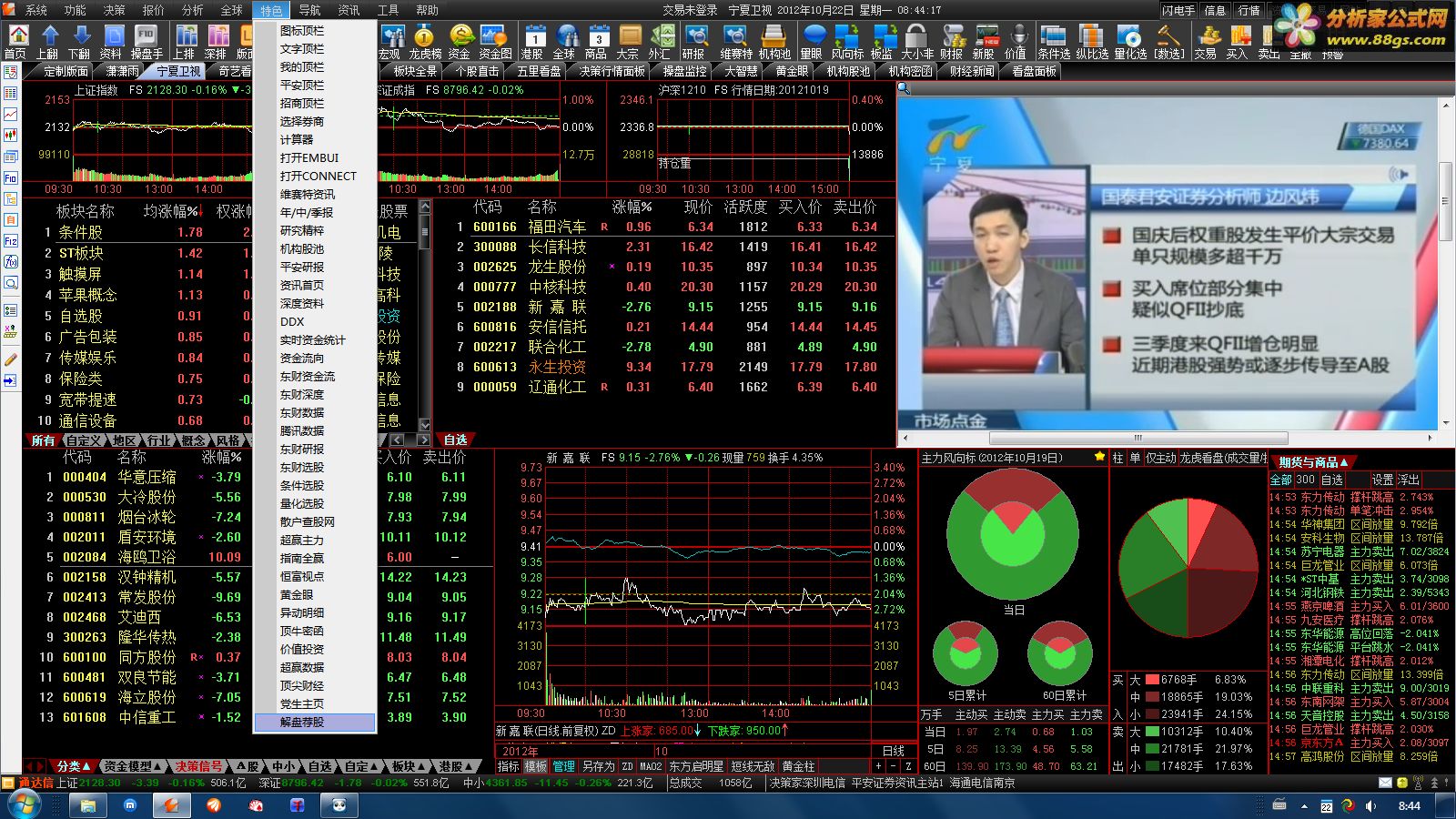The height and width of the screenshot is (819, 1456).
Task: Open the 研报 magnifier icon
Action: pos(695,42)
